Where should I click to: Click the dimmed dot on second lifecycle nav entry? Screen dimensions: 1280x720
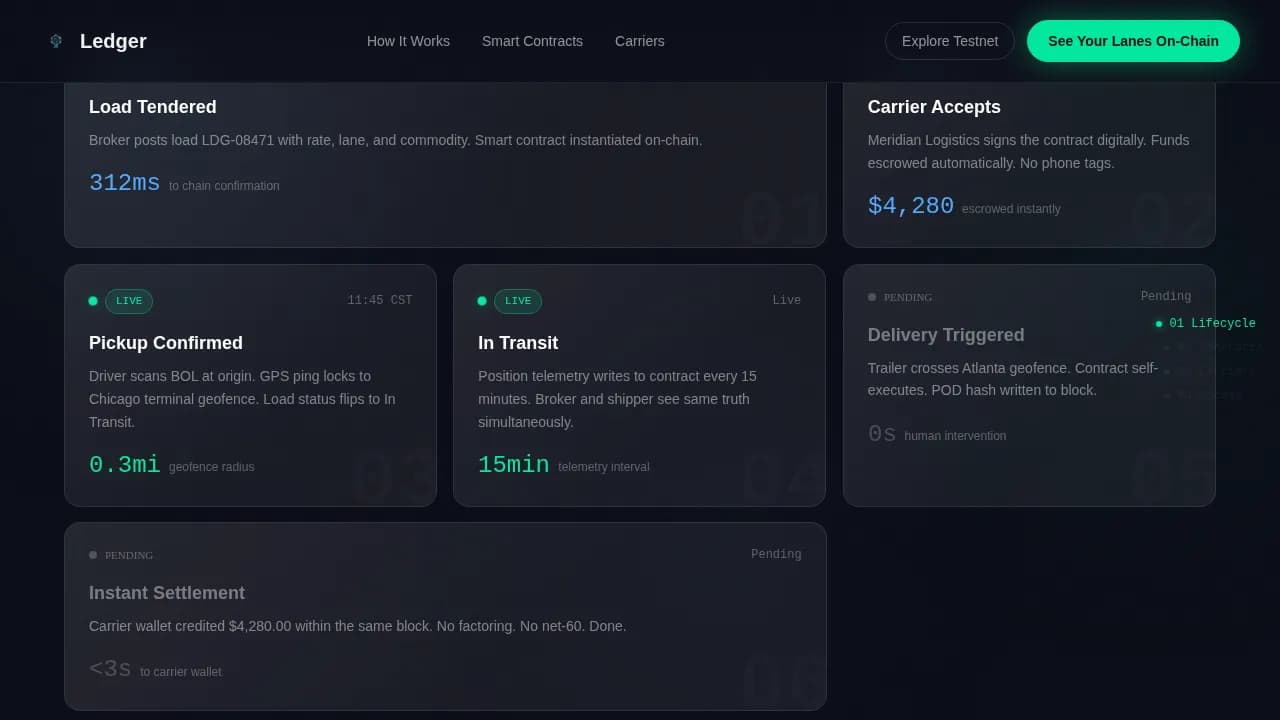point(1166,347)
